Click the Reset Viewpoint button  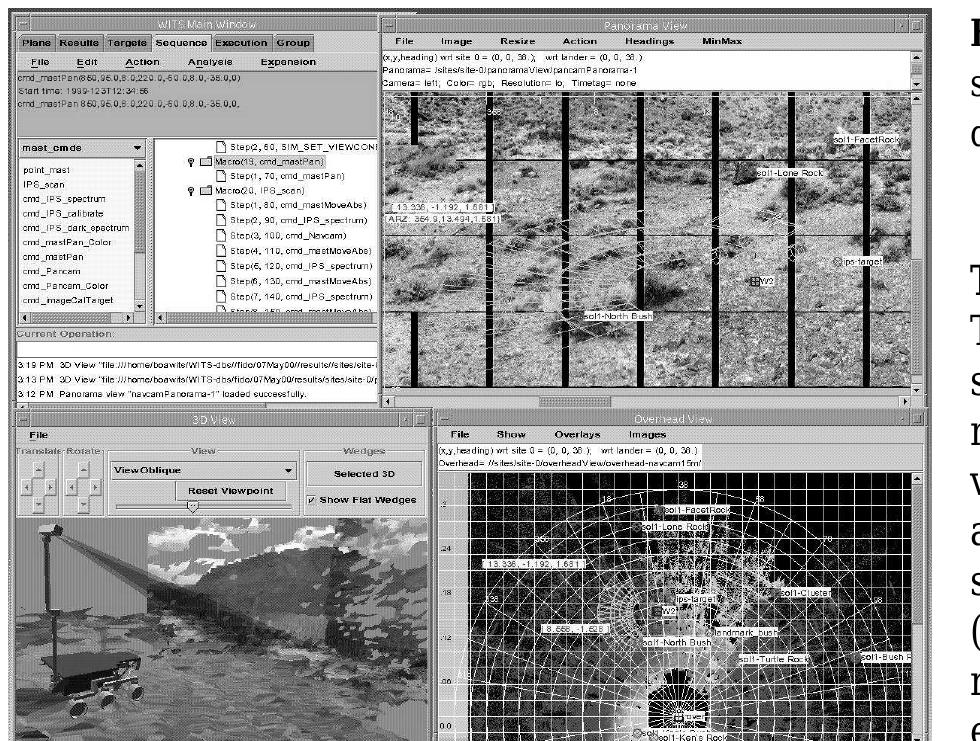click(x=231, y=491)
